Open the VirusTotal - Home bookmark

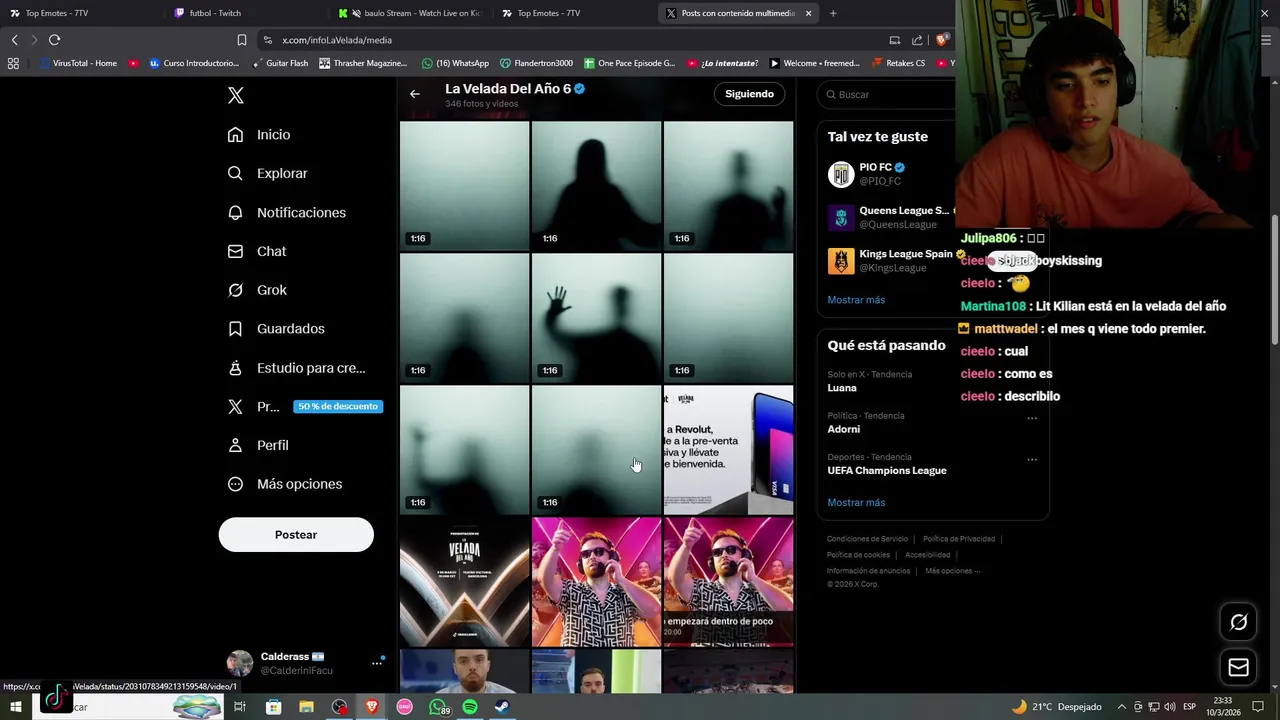[79, 63]
